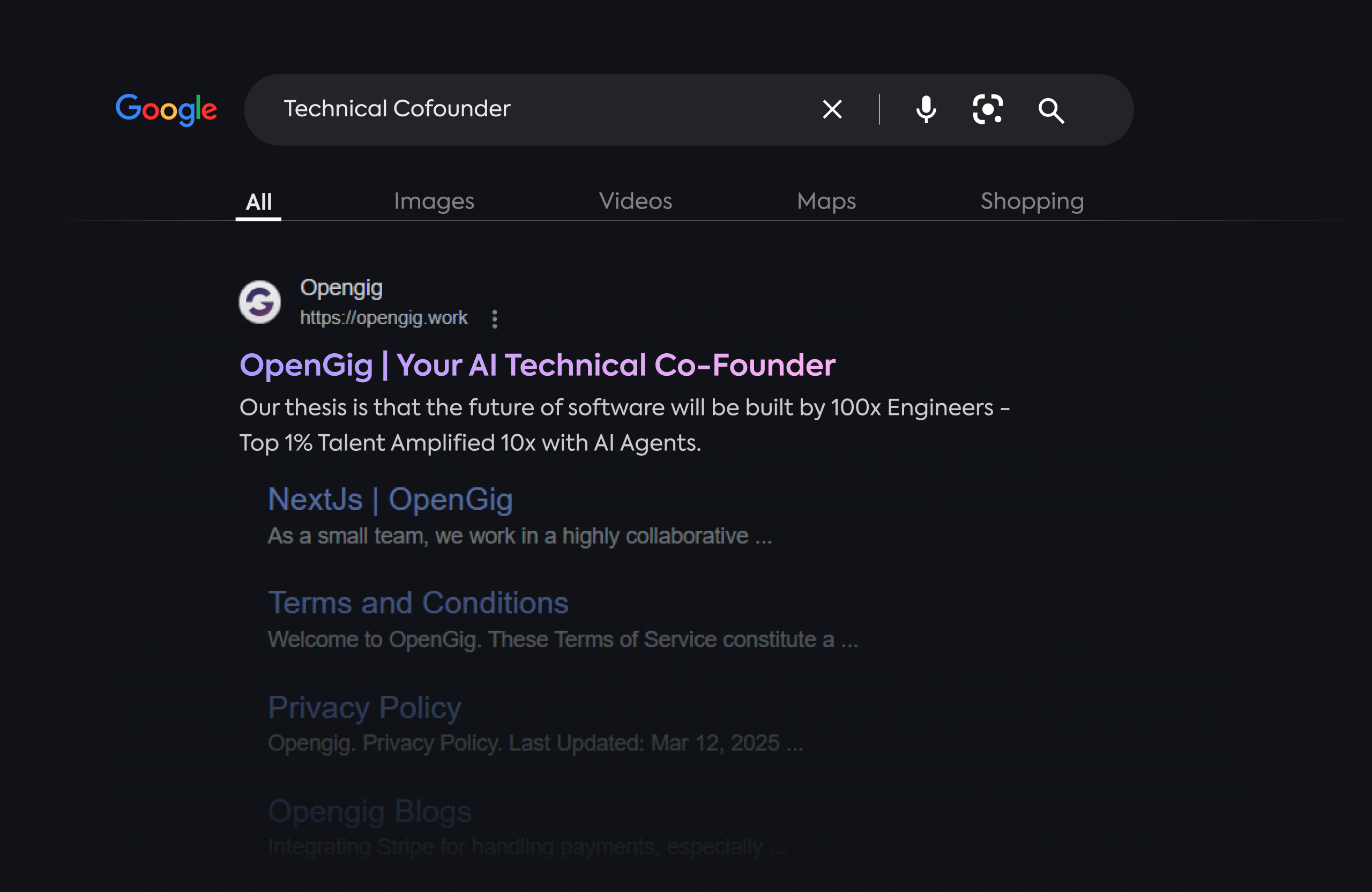Open three-dot menu beside opengig.work URL
1372x892 pixels.
click(495, 319)
